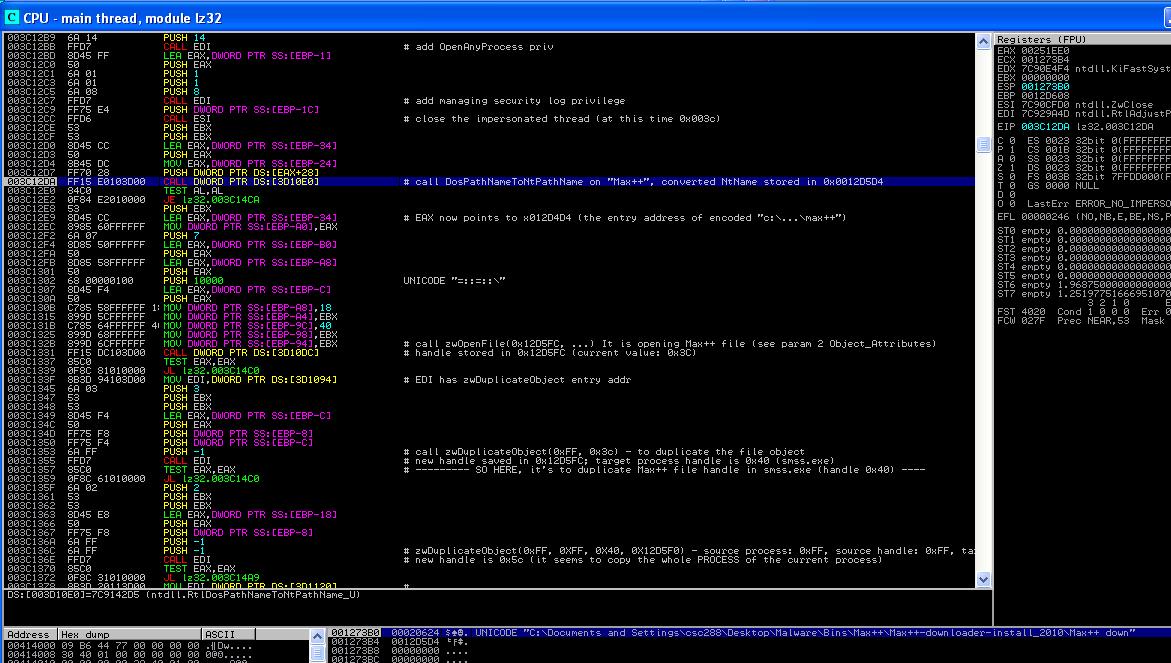Click the comment about closing the impersonated thread
The width and height of the screenshot is (1171, 663).
tap(562, 119)
